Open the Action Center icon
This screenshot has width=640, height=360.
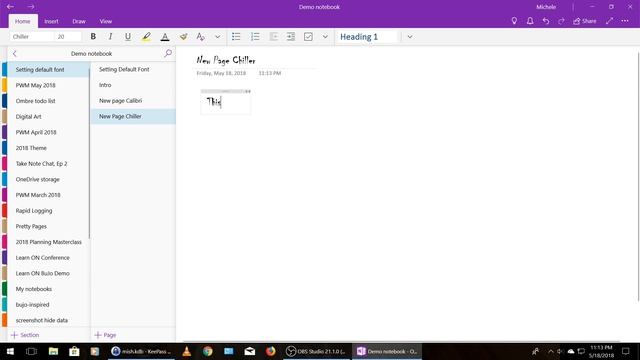(x=625, y=351)
